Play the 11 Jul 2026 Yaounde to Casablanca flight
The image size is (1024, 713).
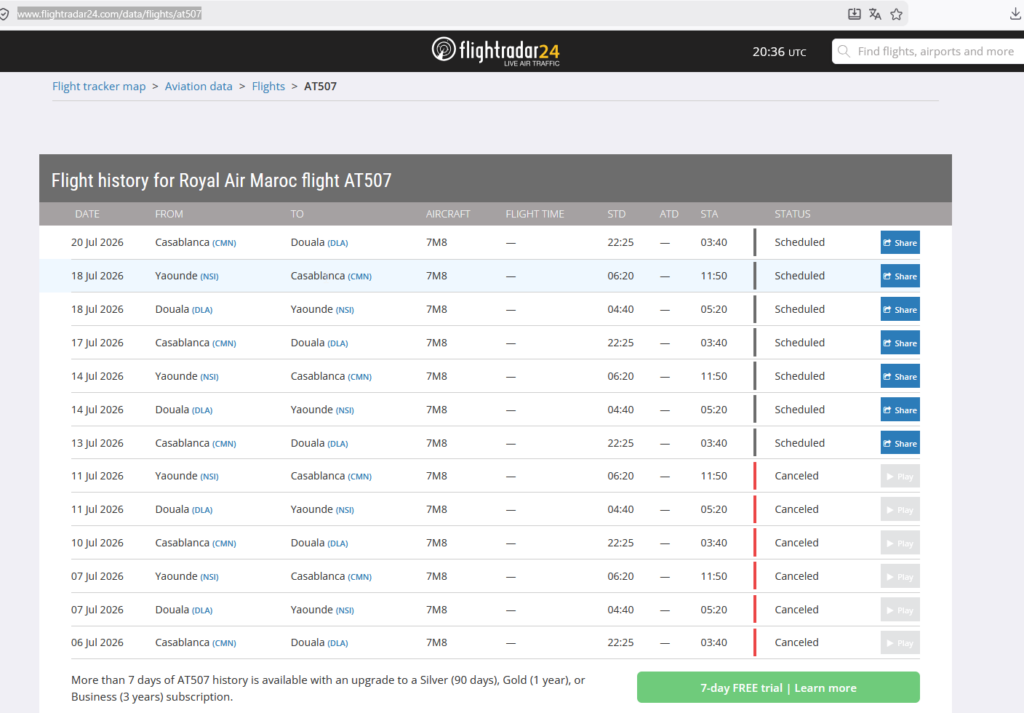[x=900, y=476]
